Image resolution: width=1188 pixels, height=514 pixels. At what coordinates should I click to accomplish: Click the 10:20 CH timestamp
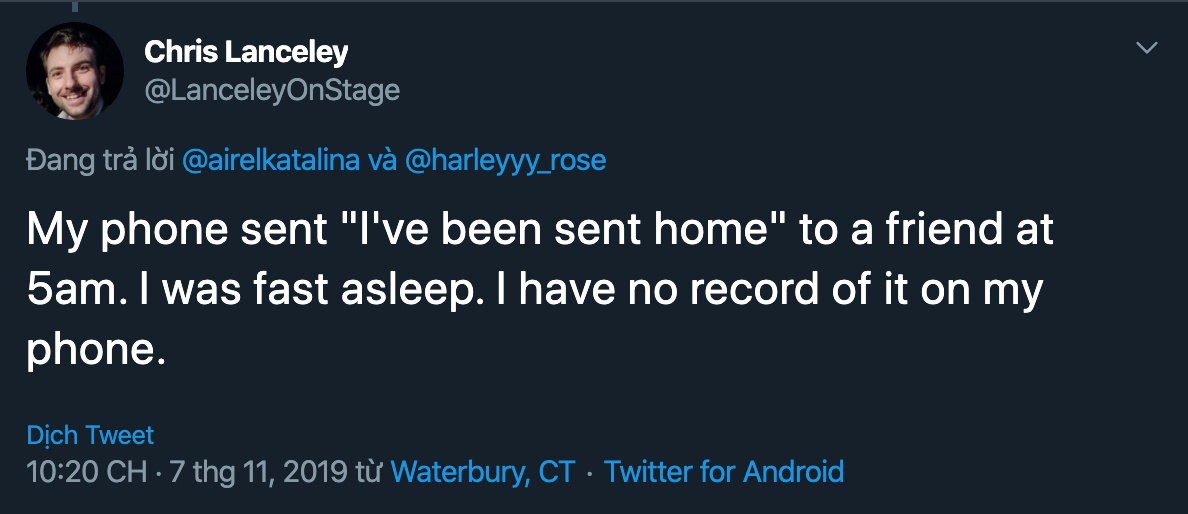click(x=86, y=471)
